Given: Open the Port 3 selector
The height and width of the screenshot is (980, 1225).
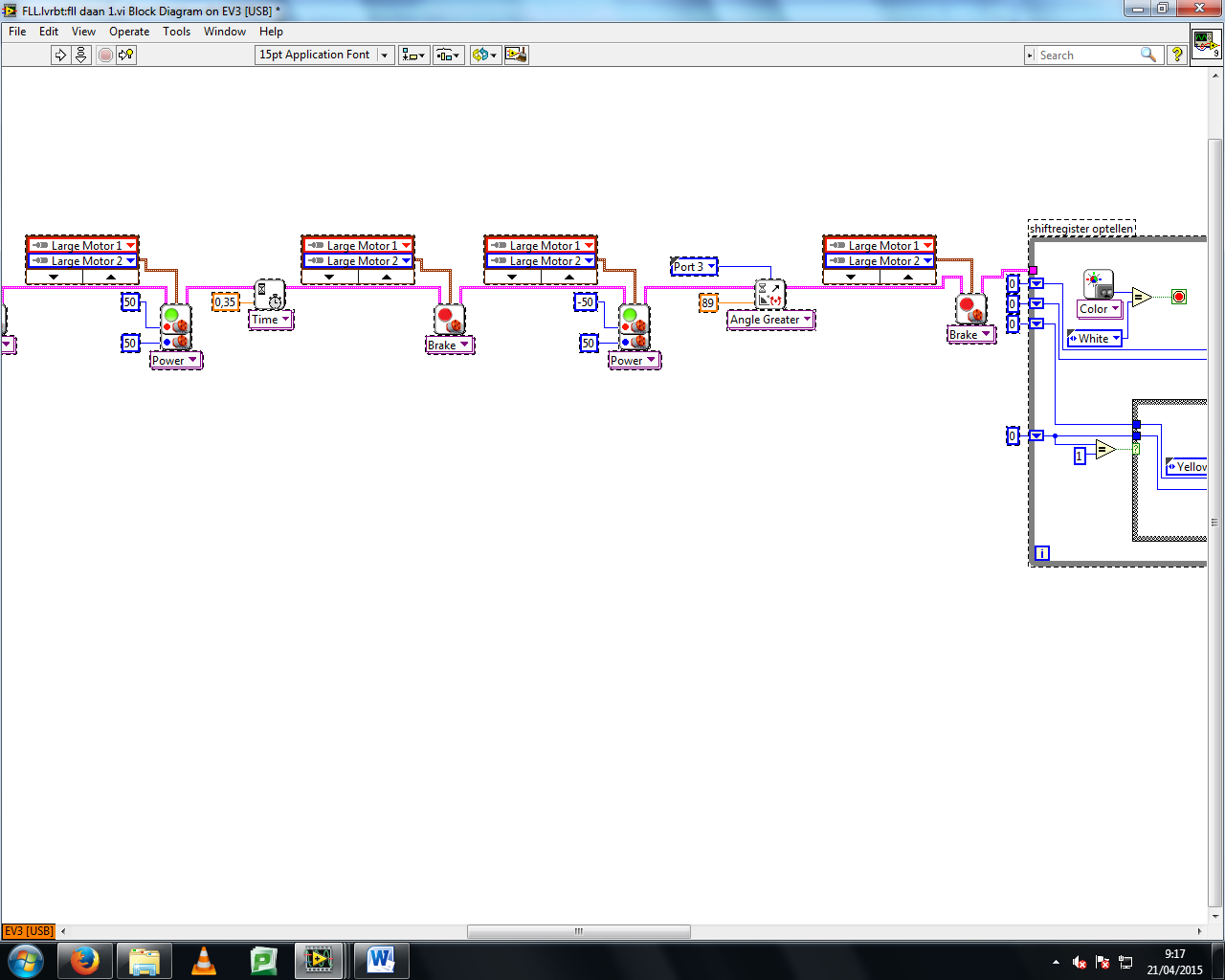Looking at the screenshot, I should click(x=695, y=266).
